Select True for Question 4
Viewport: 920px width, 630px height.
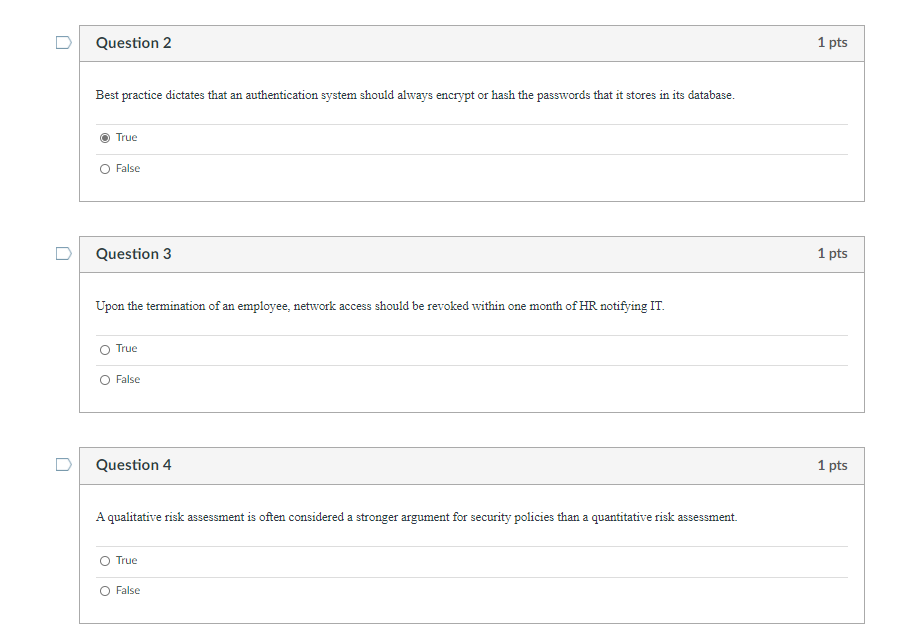[x=105, y=560]
